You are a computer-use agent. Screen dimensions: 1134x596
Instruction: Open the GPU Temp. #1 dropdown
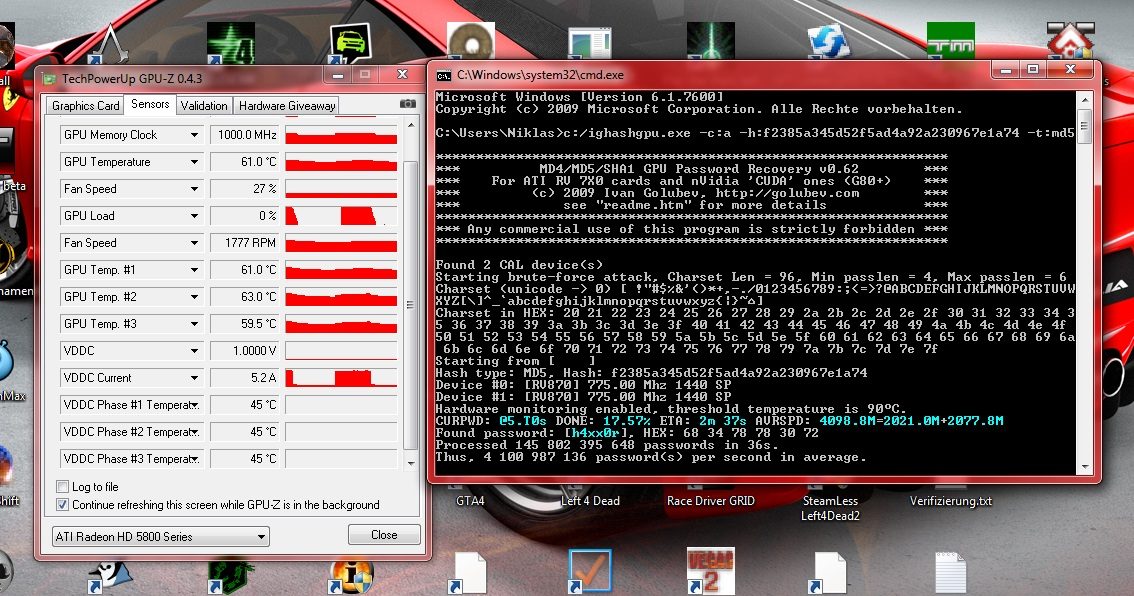click(x=194, y=270)
